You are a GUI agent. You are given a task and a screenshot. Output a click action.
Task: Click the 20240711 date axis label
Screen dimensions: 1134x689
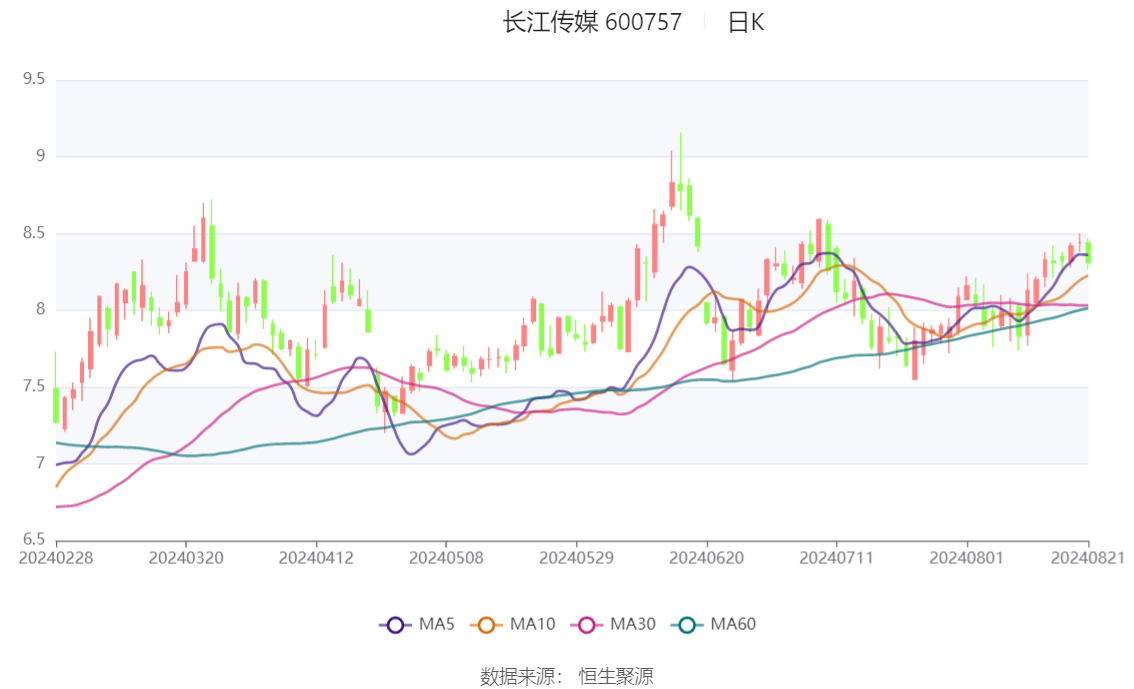(x=837, y=558)
